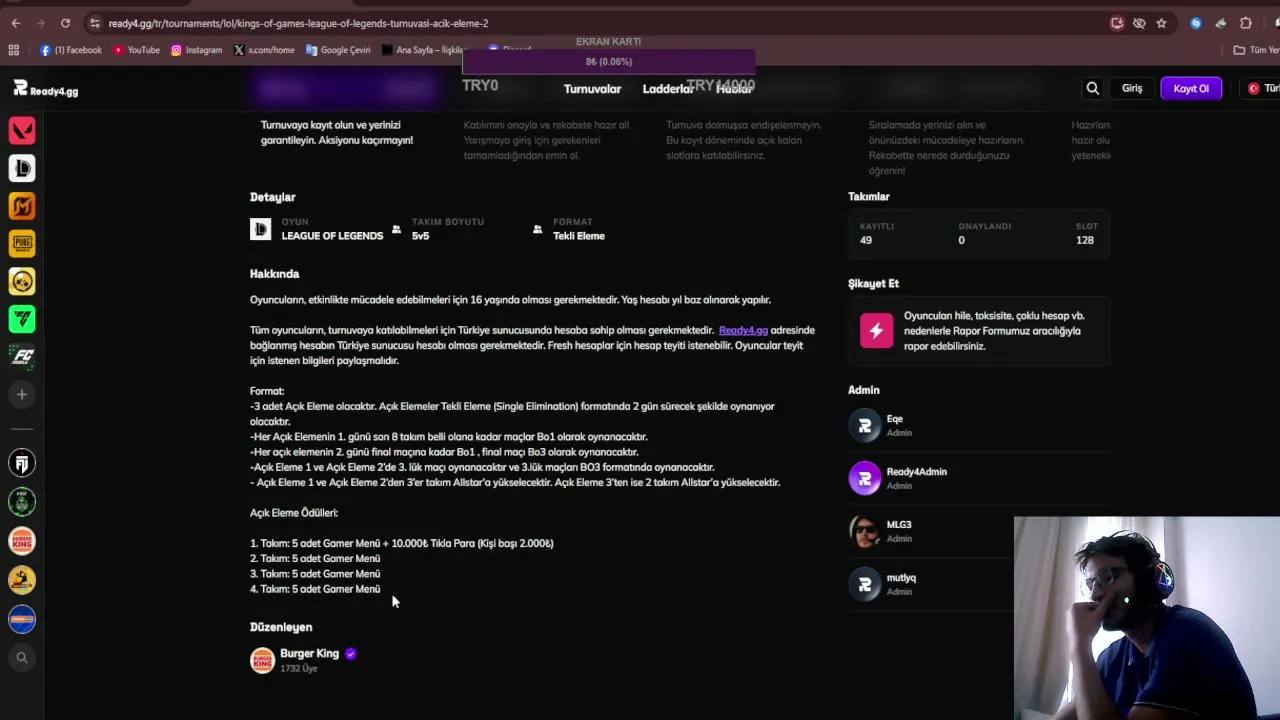Click the Ready4Admin purple avatar
This screenshot has width=1280, height=720.
click(865, 478)
